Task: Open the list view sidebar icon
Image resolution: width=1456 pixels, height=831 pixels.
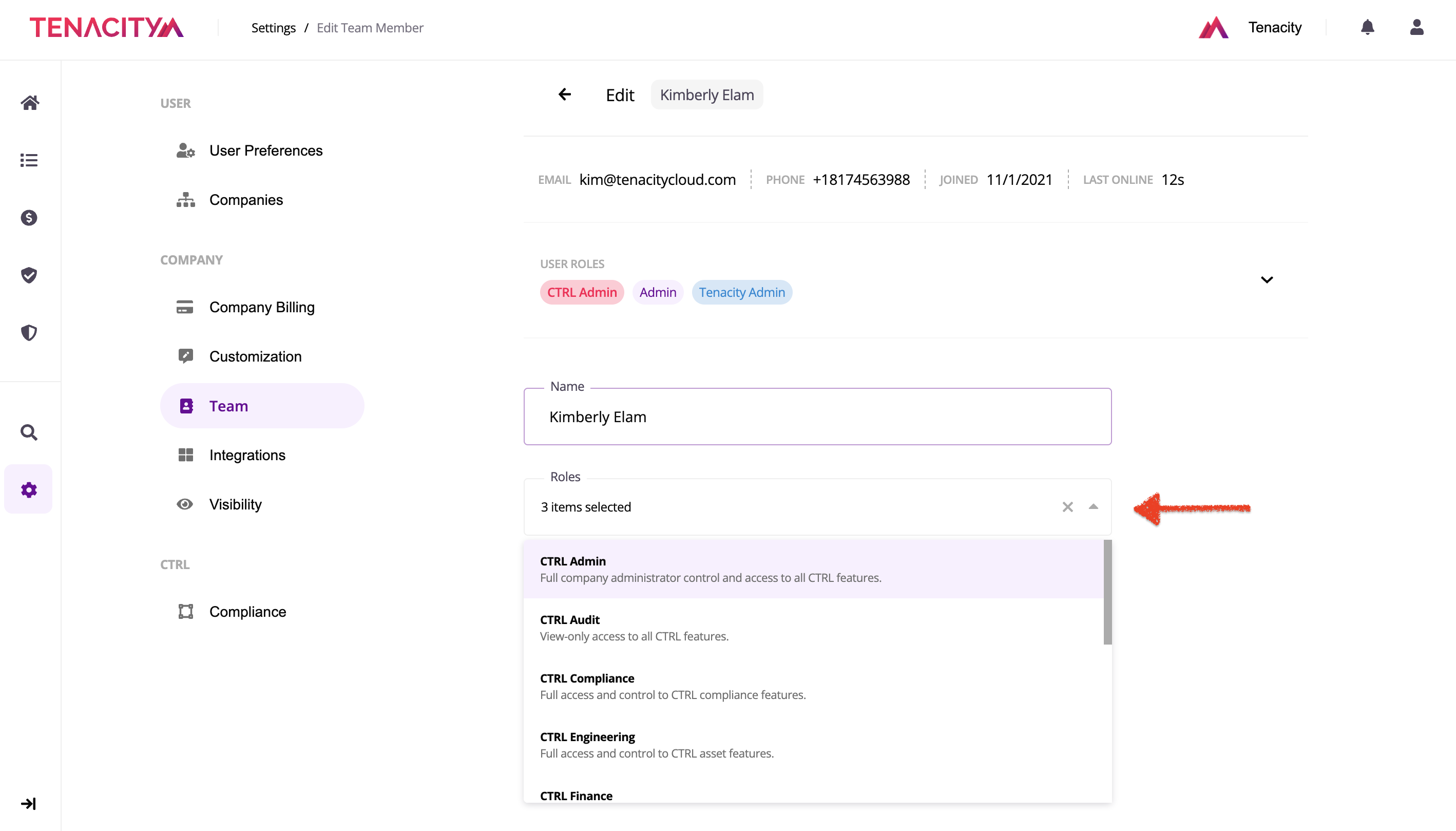Action: tap(29, 160)
